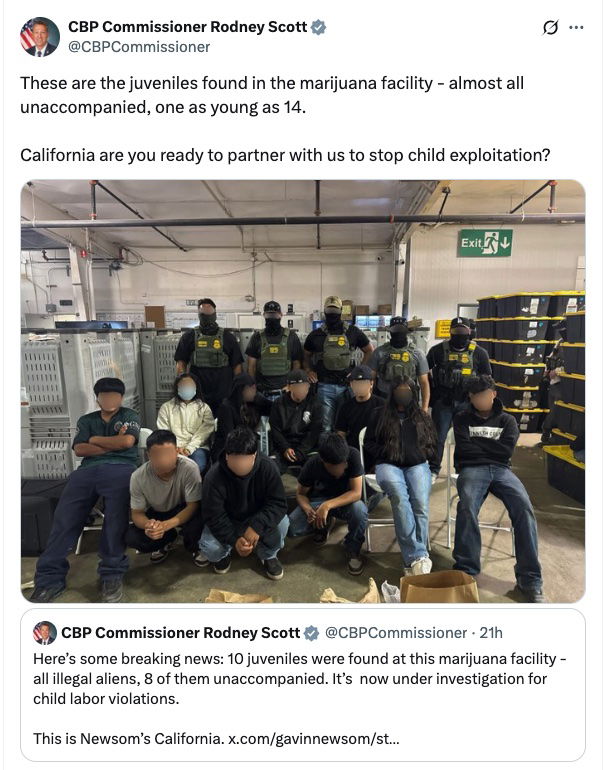The width and height of the screenshot is (604, 770).
Task: Click the verified badge beside the top author name
Action: [x=319, y=27]
